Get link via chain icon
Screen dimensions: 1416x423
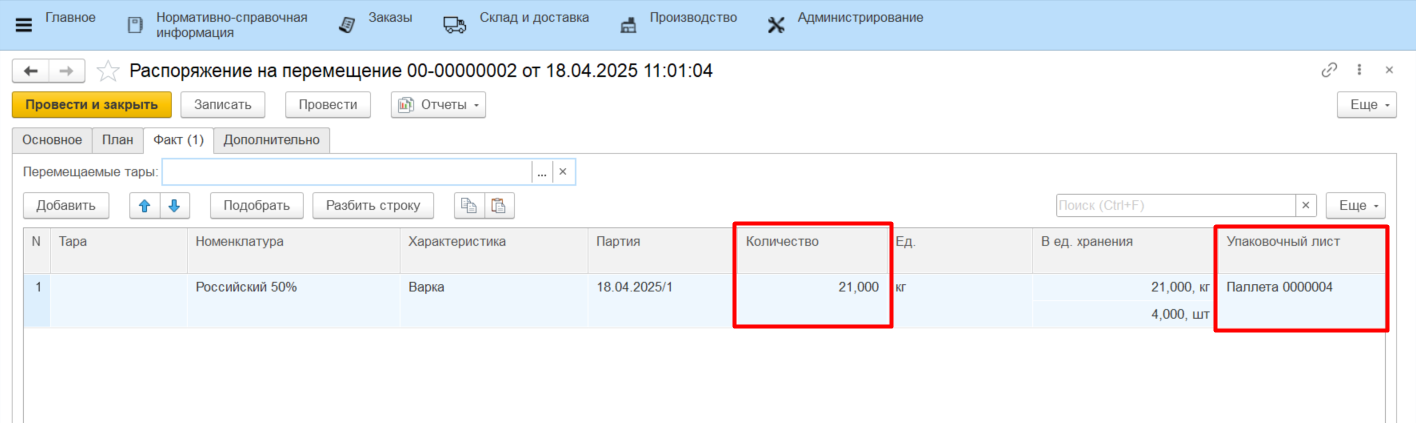(x=1329, y=70)
